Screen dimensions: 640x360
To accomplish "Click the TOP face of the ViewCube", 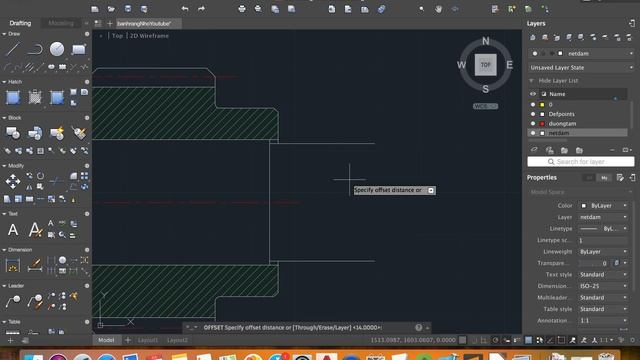I will pyautogui.click(x=485, y=65).
